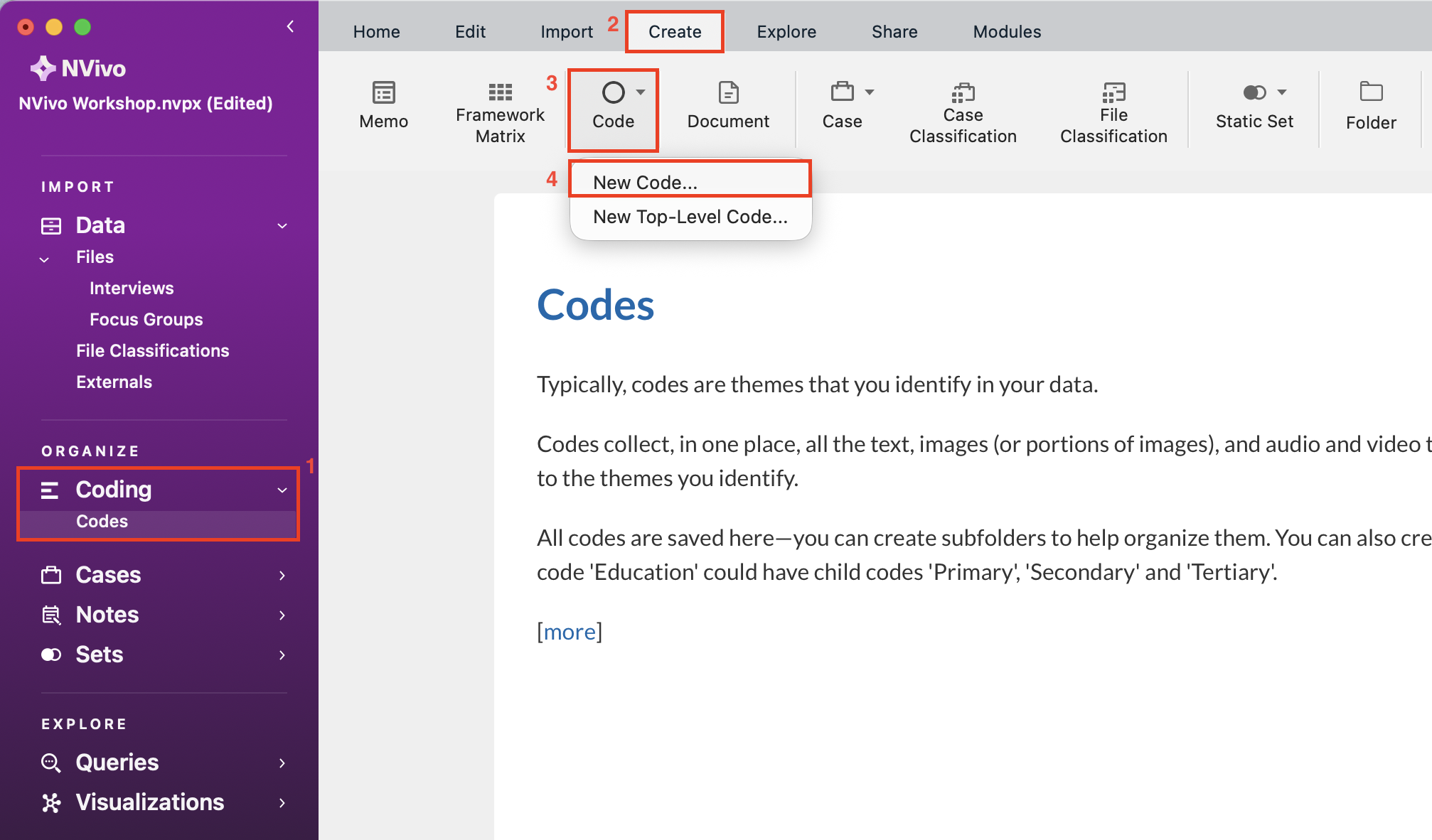1432x840 pixels.
Task: Open File Classification tool
Action: [1113, 112]
